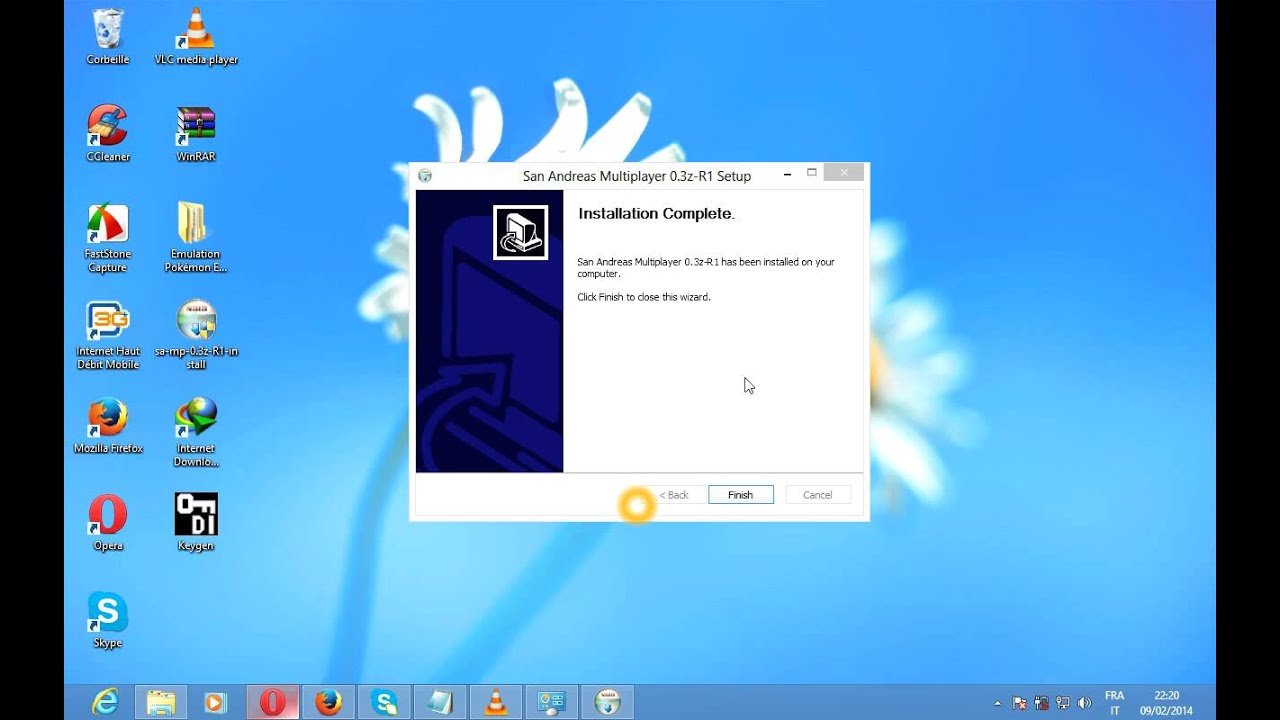Select the Keygen desktop icon
Viewport: 1280px width, 720px height.
coord(196,523)
